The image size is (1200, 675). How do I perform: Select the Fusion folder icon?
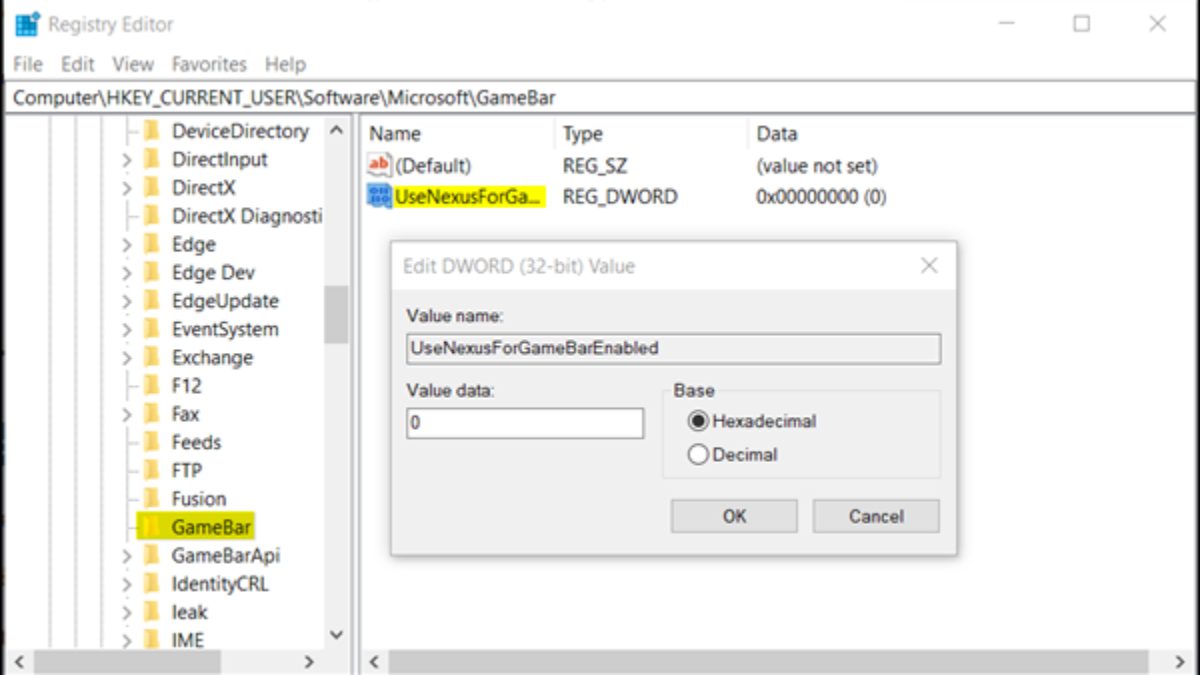point(152,498)
